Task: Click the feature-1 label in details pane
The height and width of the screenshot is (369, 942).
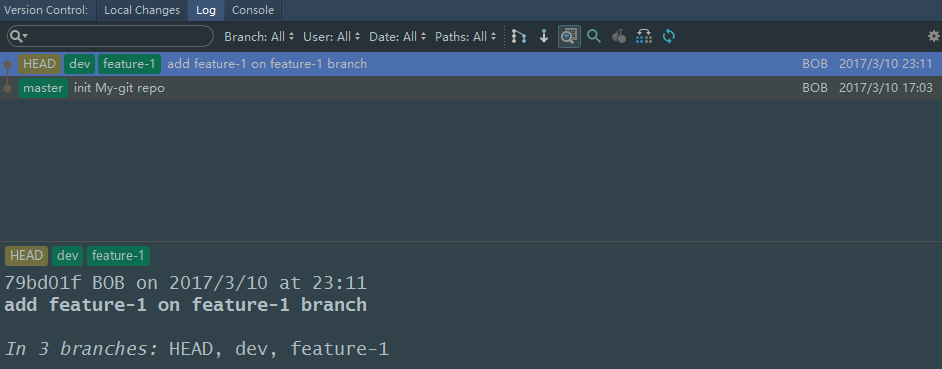Action: pos(118,256)
